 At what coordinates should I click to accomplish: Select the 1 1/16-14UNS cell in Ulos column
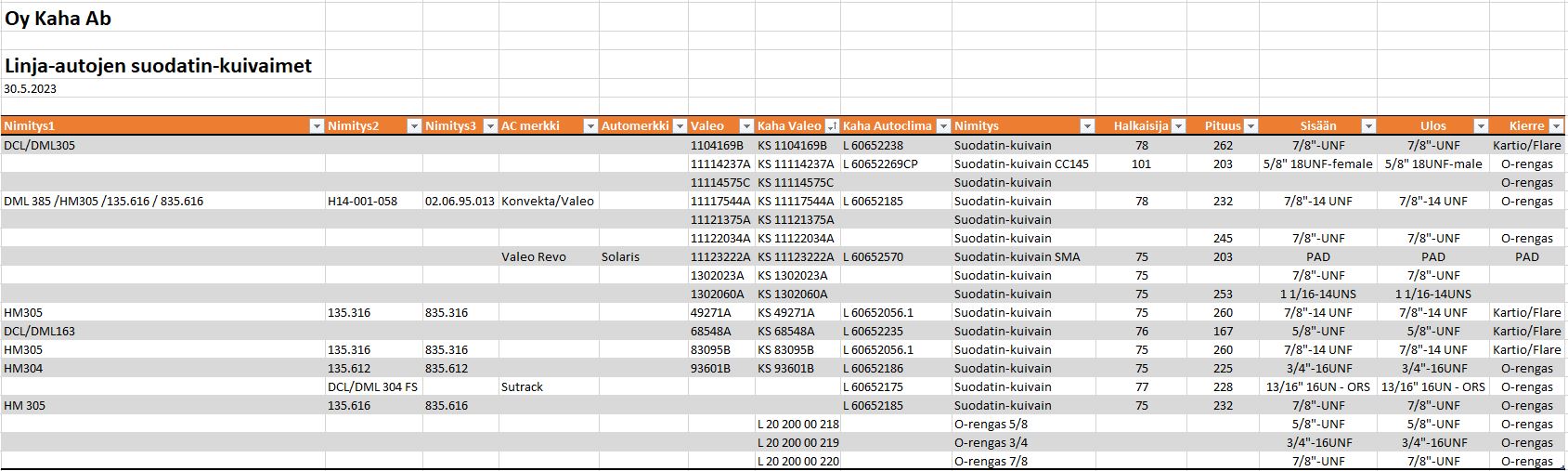coord(1433,294)
